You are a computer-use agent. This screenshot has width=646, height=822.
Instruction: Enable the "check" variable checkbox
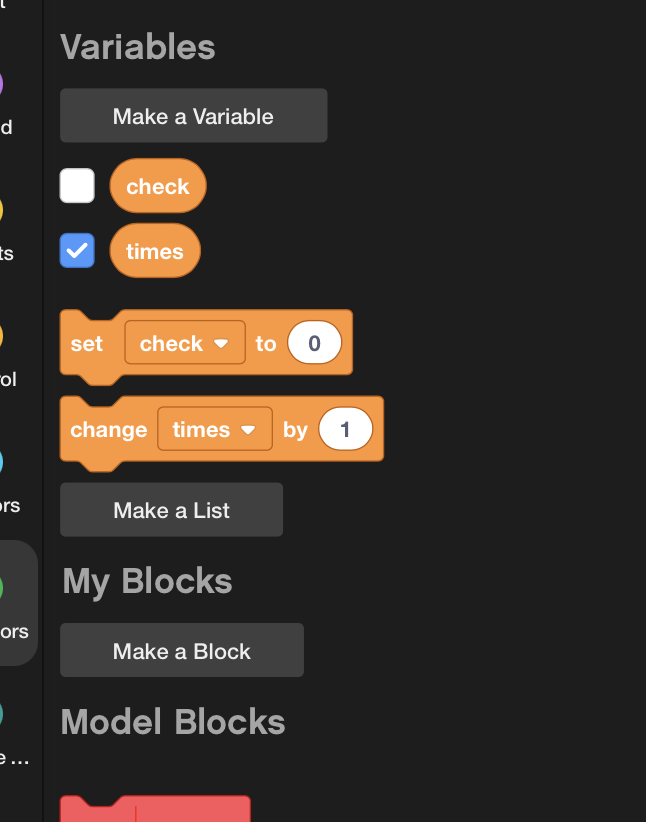(x=77, y=186)
